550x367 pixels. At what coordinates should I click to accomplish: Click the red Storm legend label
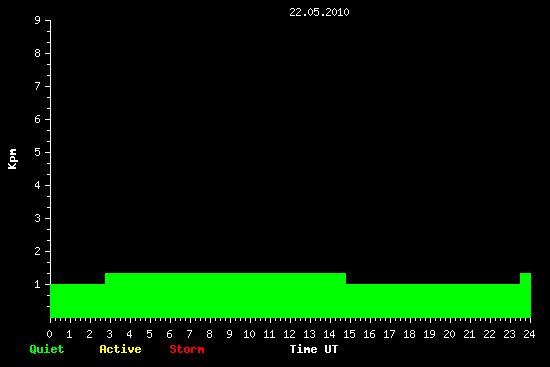(187, 349)
